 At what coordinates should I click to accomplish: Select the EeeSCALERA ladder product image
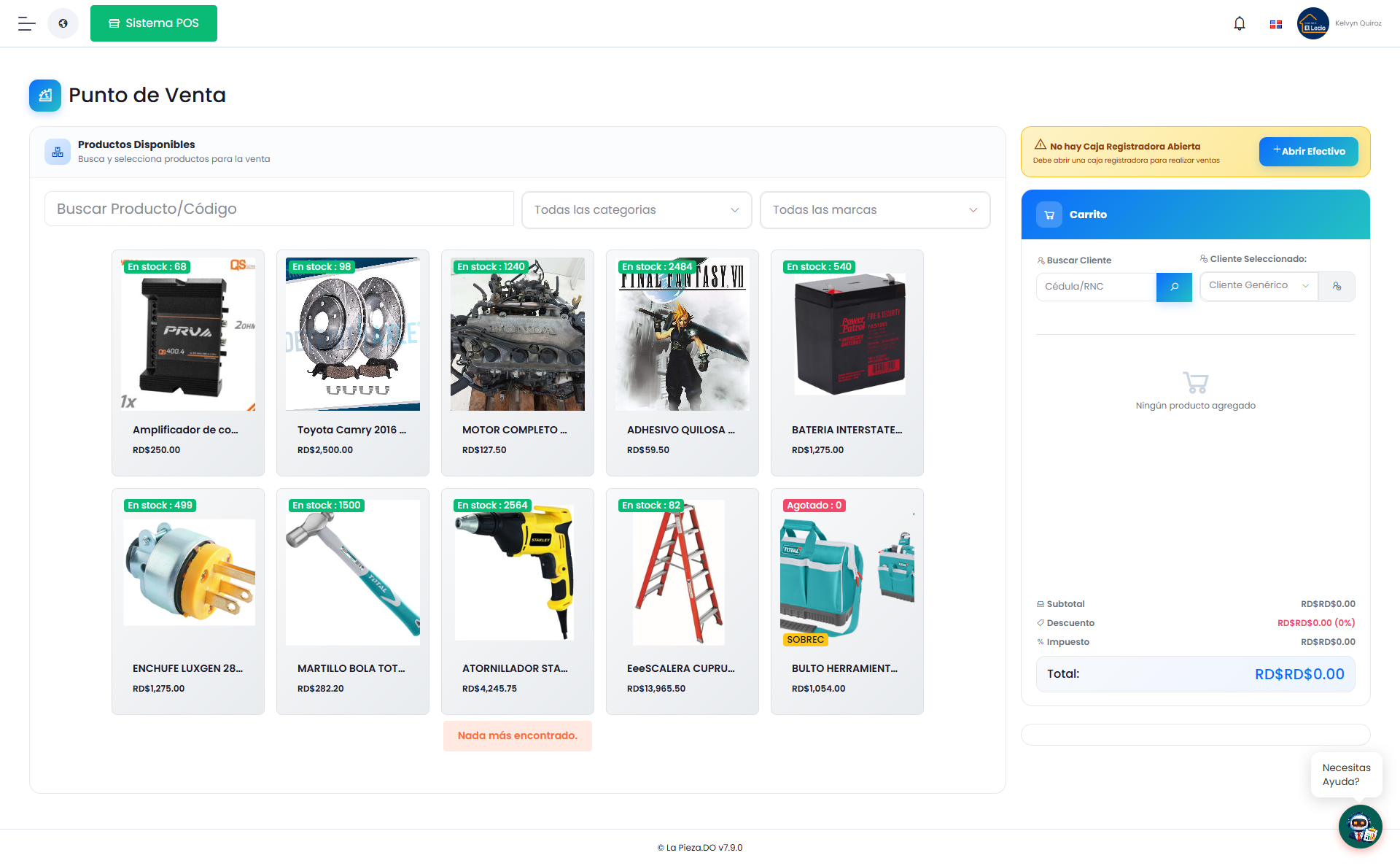pos(679,573)
